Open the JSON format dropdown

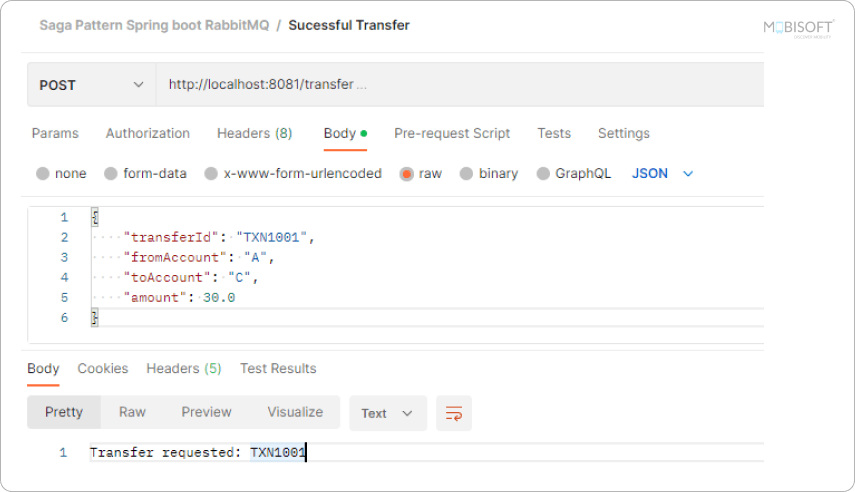pos(663,173)
